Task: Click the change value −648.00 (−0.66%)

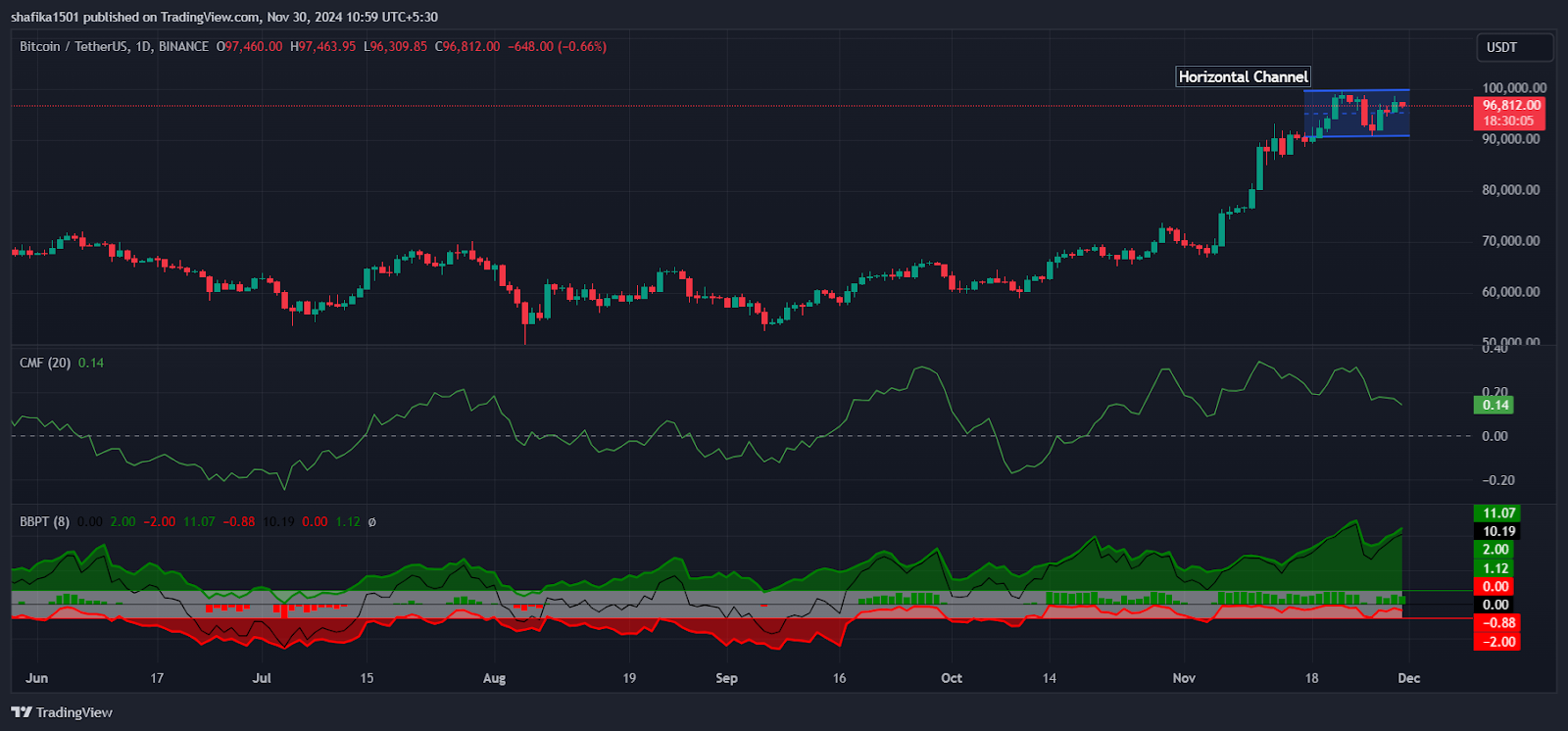Action: point(557,46)
